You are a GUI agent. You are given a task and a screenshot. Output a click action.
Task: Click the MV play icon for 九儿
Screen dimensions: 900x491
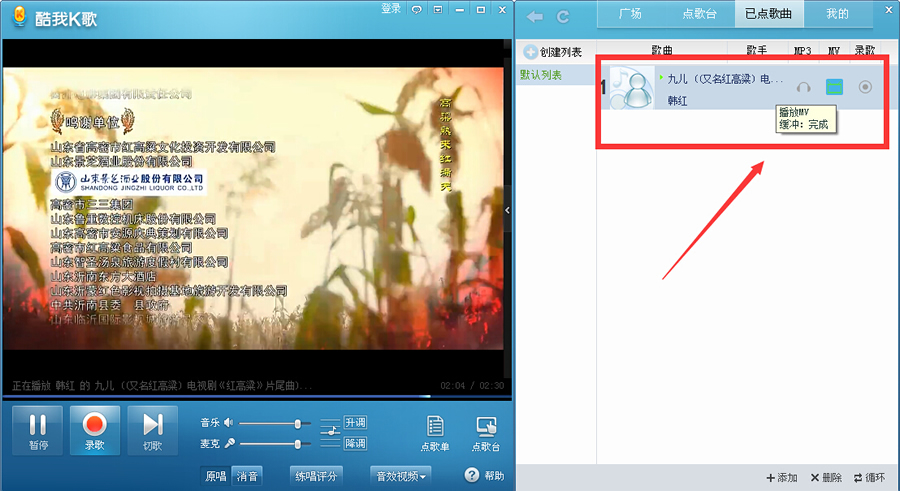point(834,88)
